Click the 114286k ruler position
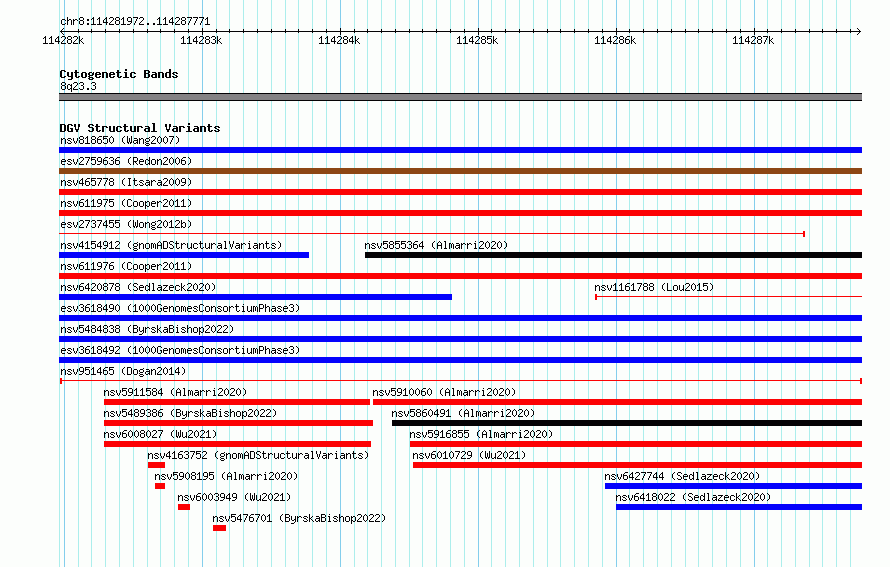The image size is (890, 567). pyautogui.click(x=615, y=40)
